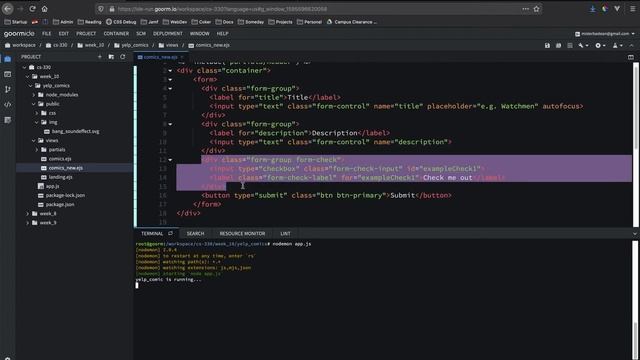Image resolution: width=640 pixels, height=360 pixels.
Task: Switch to the RESOURCE MONITOR tab
Action: (x=242, y=233)
